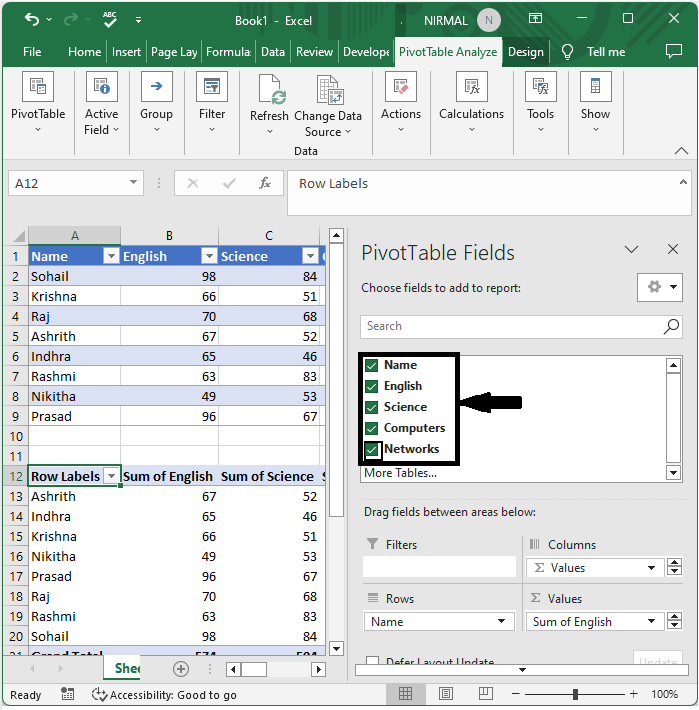Screen dimensions: 699x710
Task: Switch to the Review tab
Action: 314,52
